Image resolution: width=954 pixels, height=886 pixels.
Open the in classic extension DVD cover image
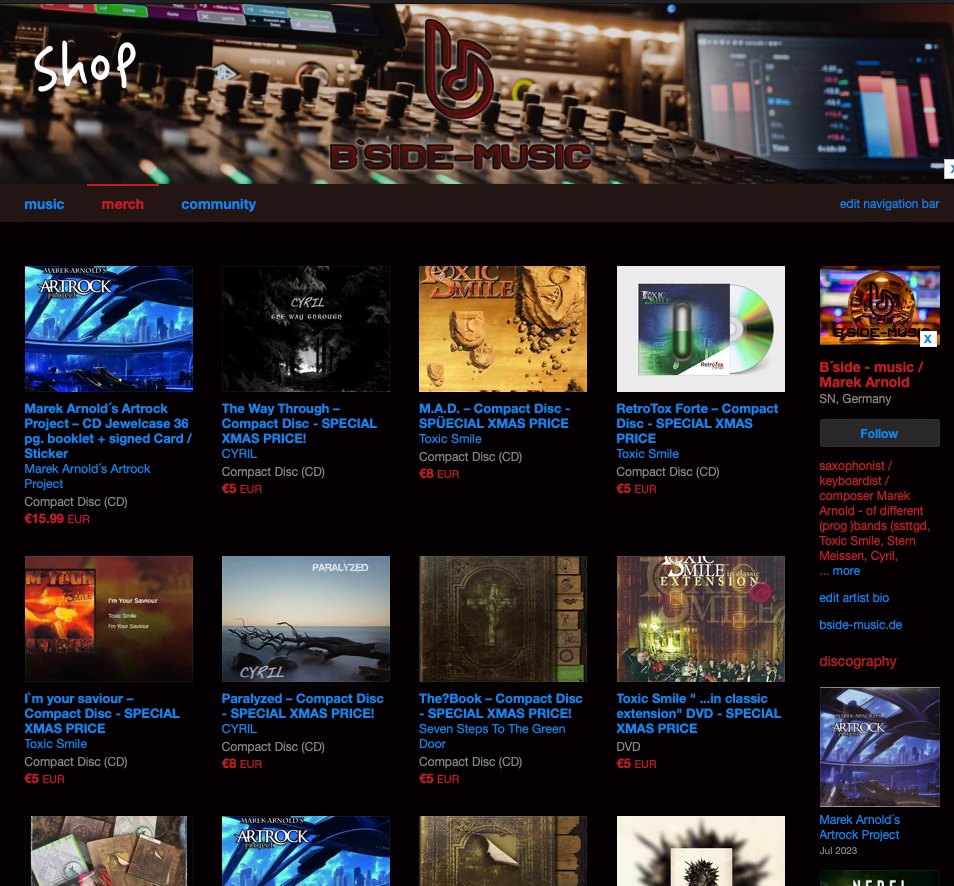click(x=701, y=619)
